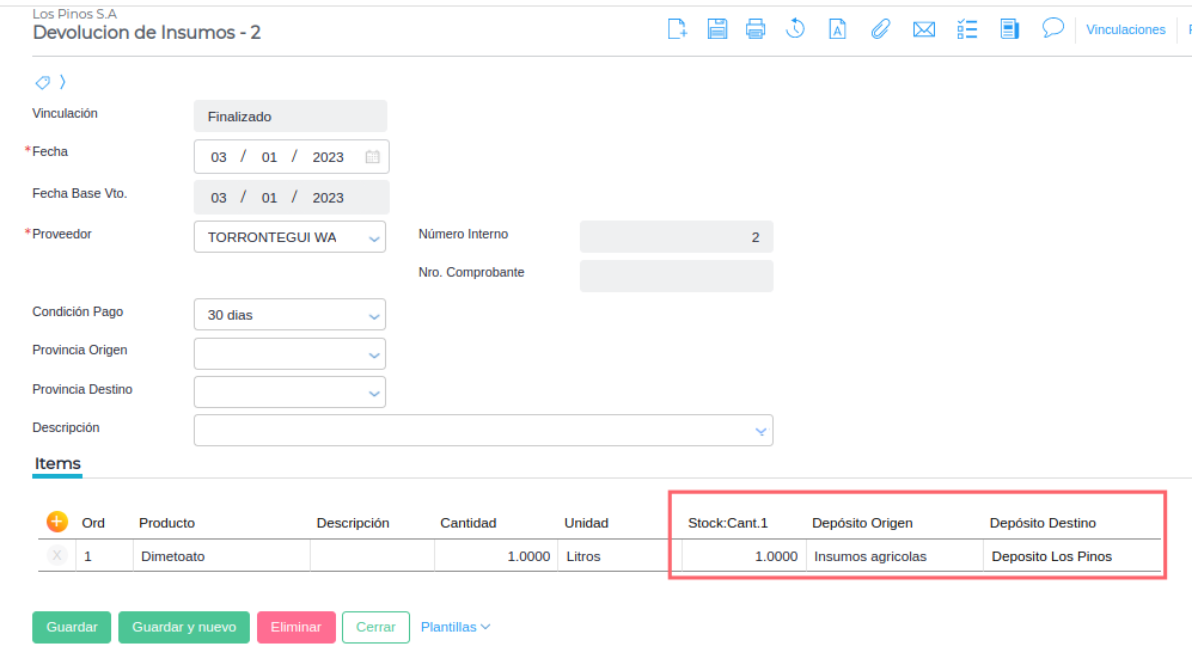
Task: Open the Condición Pago dropdown
Action: coord(374,316)
